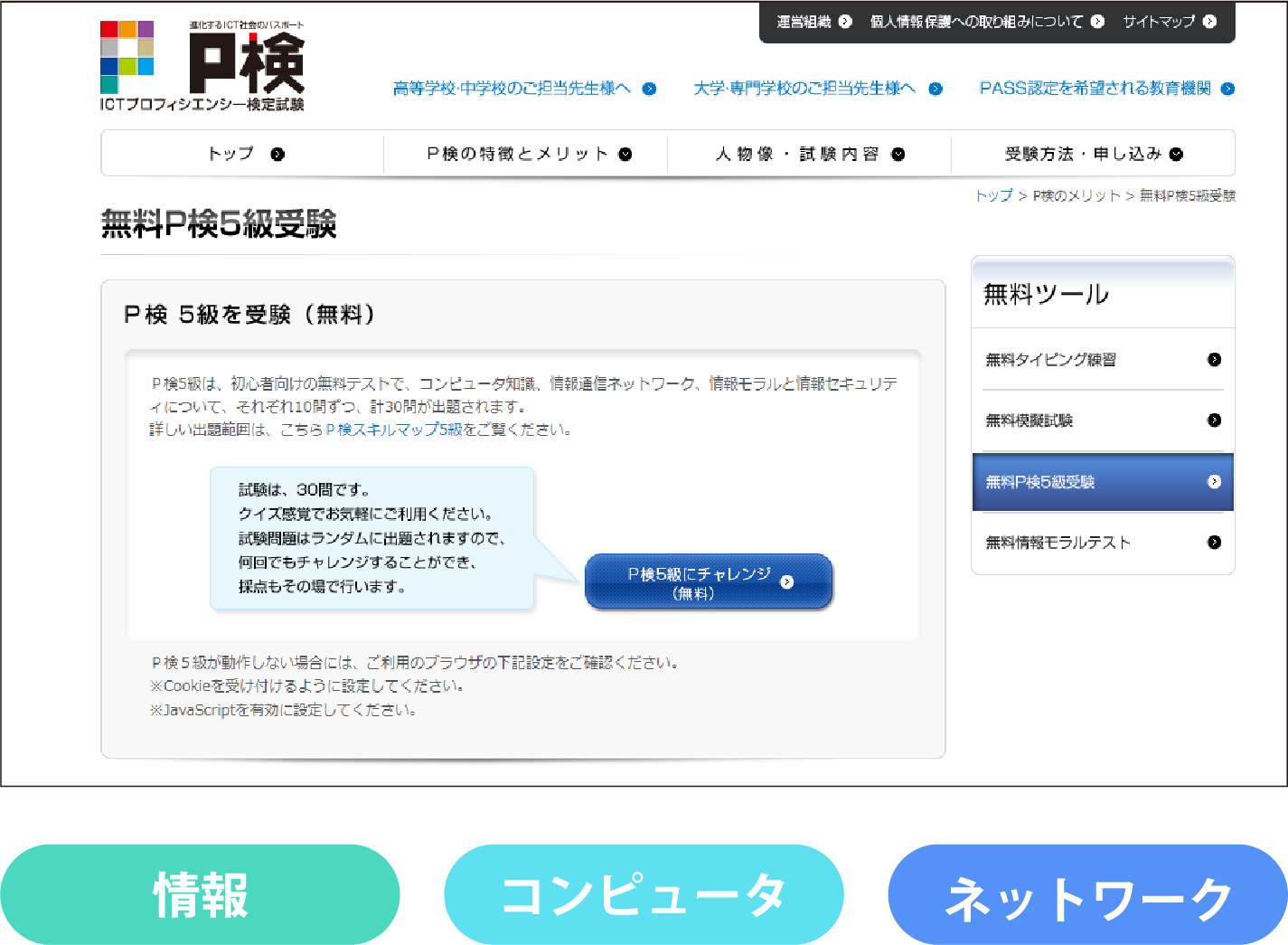Go to トップ in the breadcrumb

tap(993, 195)
